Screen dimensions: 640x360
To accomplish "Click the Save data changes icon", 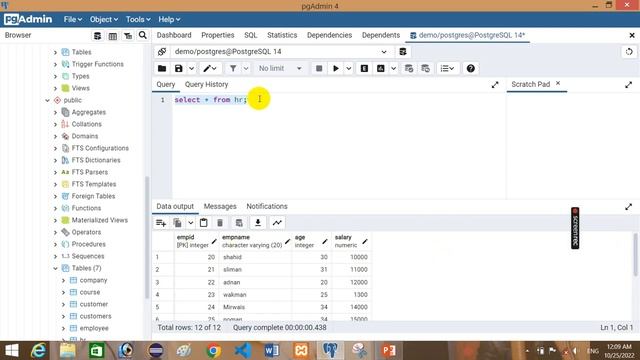I will point(239,223).
